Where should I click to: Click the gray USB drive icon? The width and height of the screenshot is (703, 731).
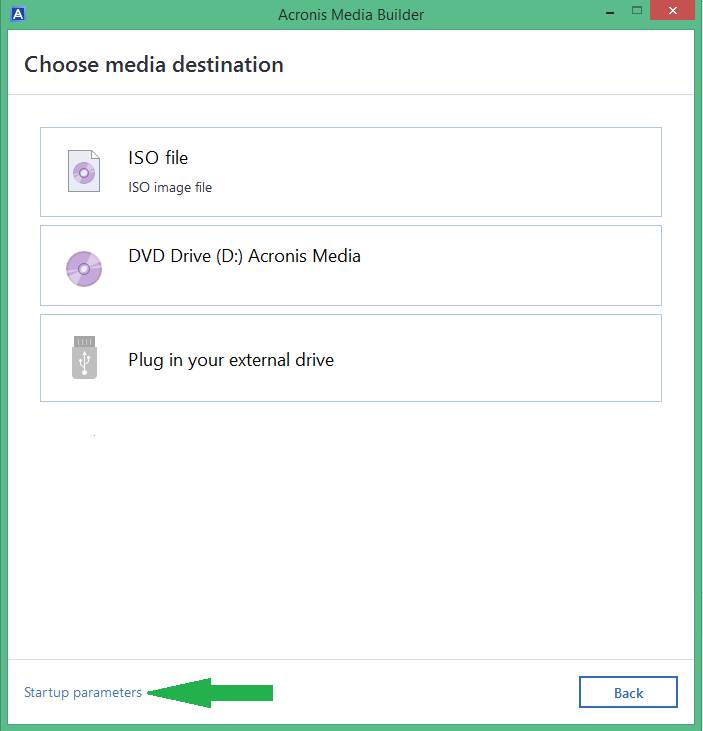84,358
